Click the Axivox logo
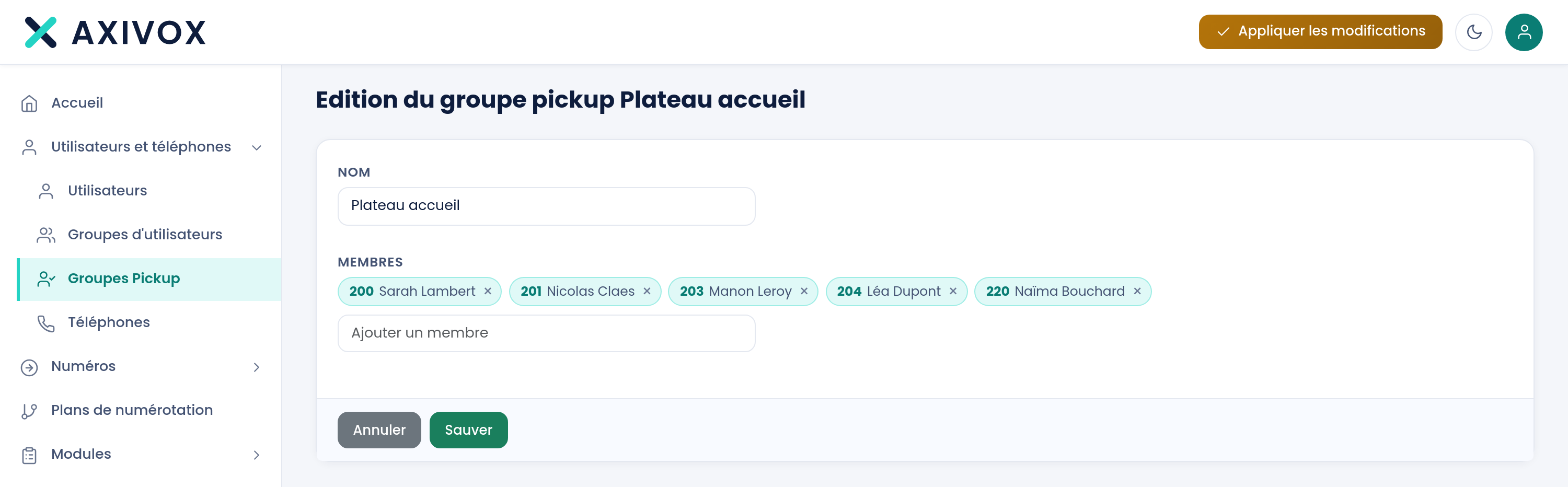The width and height of the screenshot is (1568, 487). pos(115,32)
